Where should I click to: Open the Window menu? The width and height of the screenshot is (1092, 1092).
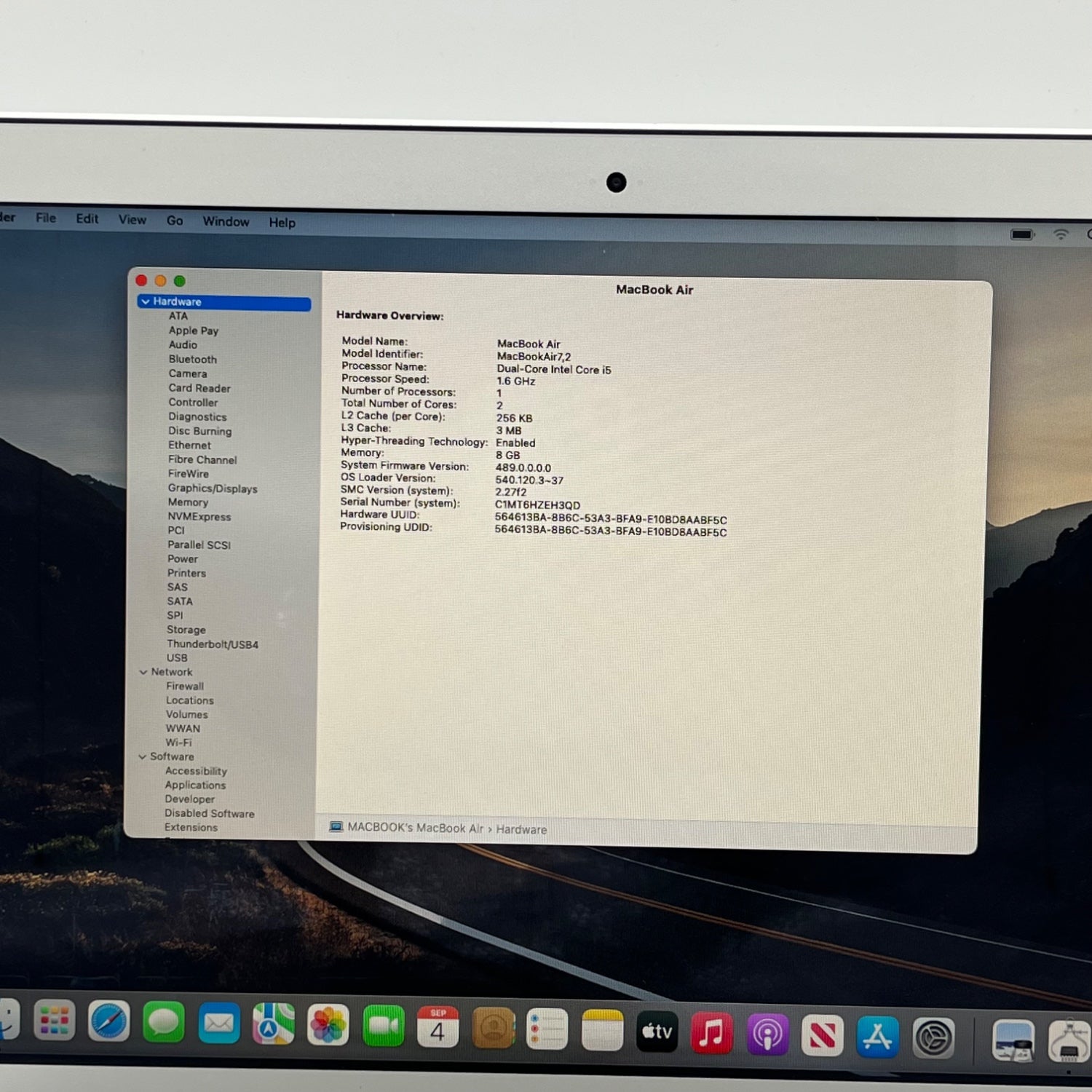(226, 221)
